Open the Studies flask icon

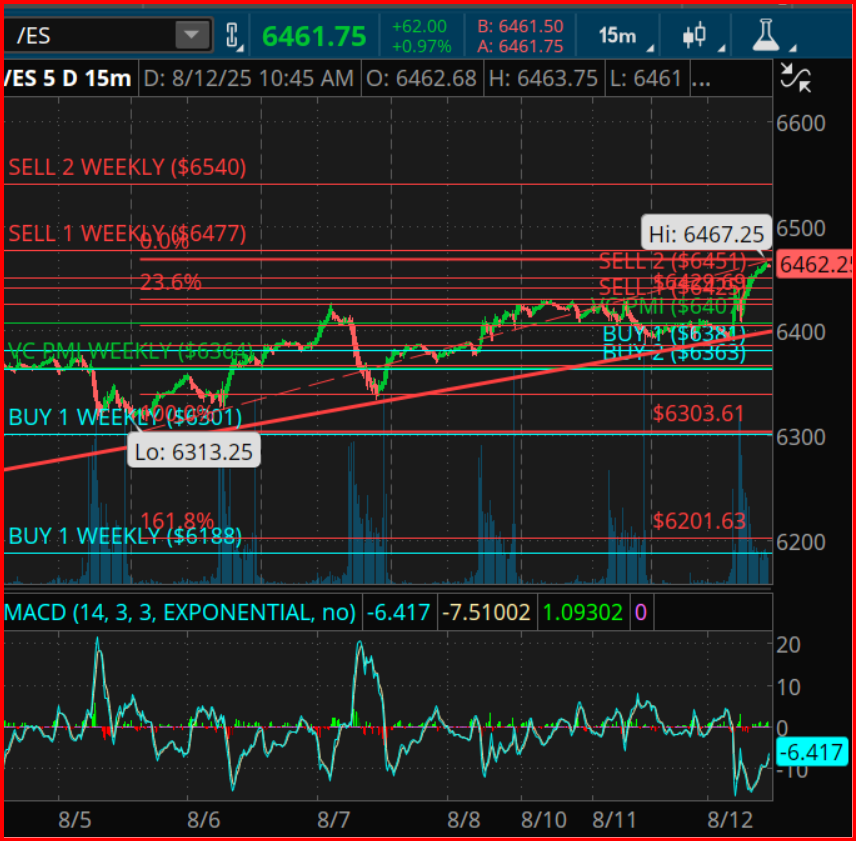pyautogui.click(x=765, y=35)
